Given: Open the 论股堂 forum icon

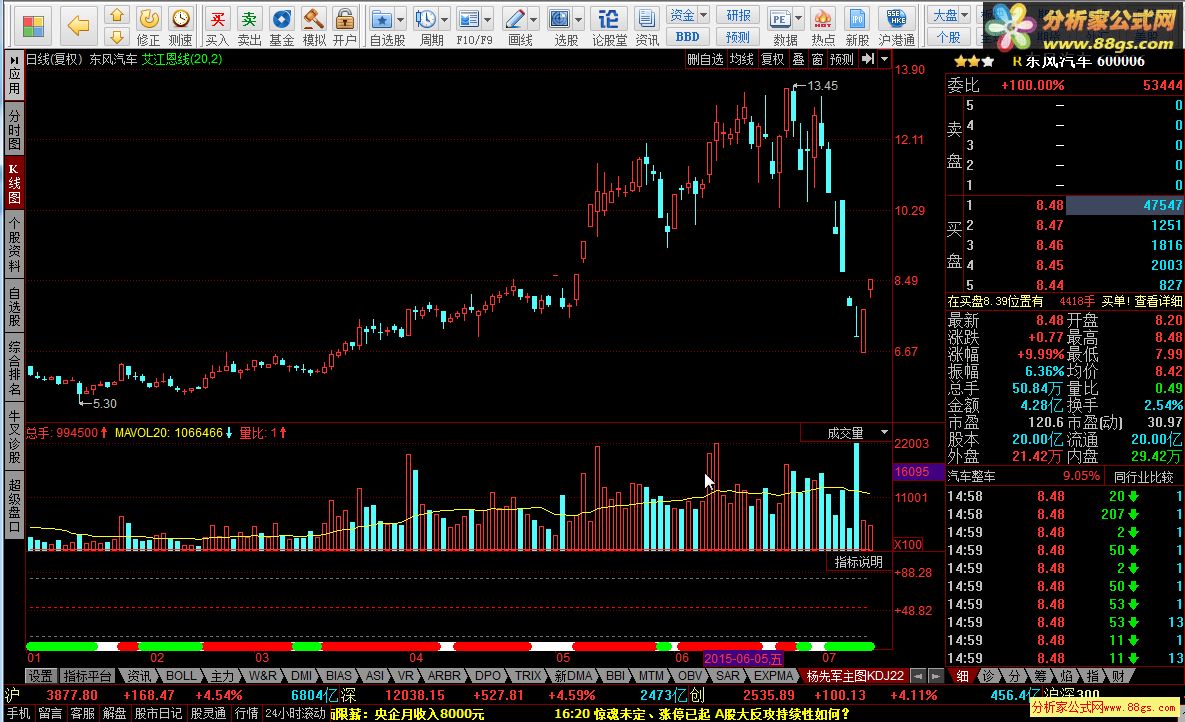Looking at the screenshot, I should click(x=608, y=26).
